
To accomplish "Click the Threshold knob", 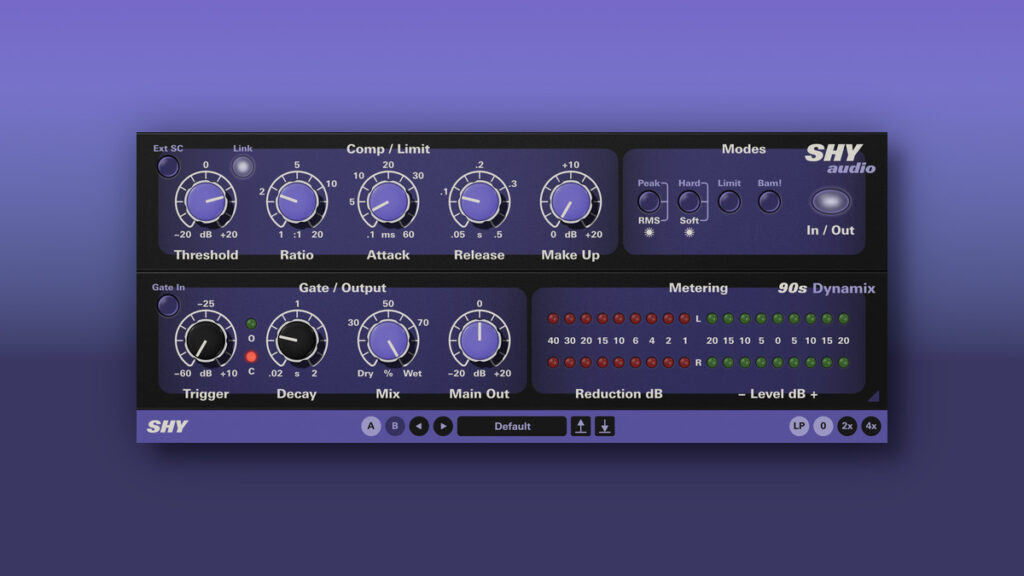I will tap(206, 201).
